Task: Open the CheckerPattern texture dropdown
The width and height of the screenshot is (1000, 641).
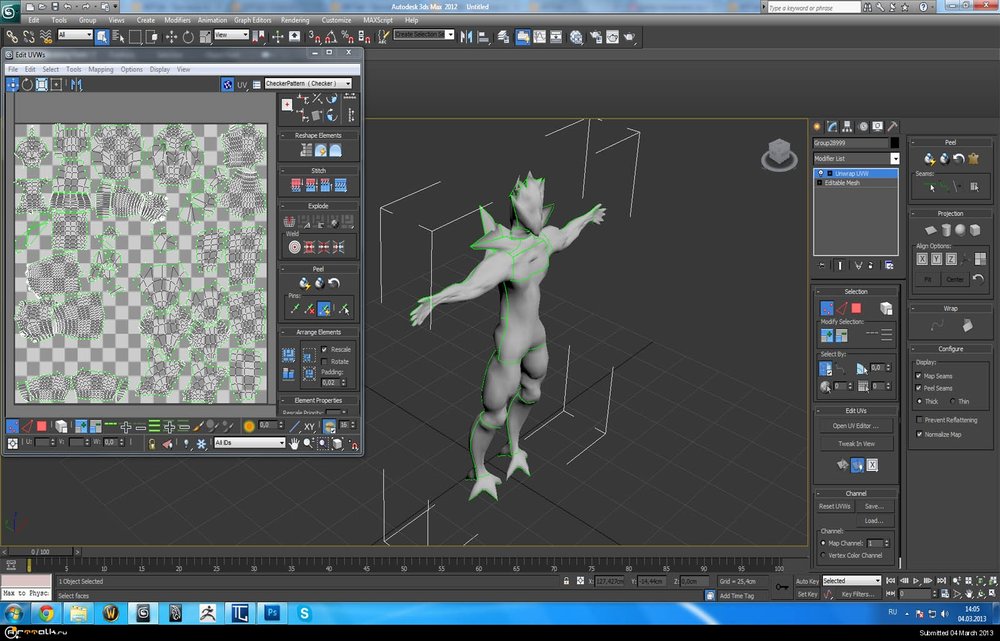Action: (308, 84)
